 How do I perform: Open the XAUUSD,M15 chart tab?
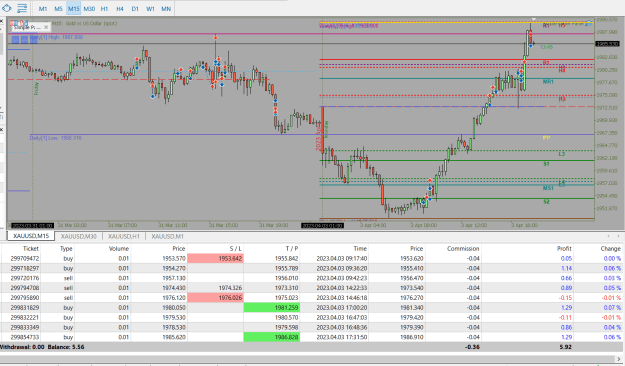click(x=31, y=236)
